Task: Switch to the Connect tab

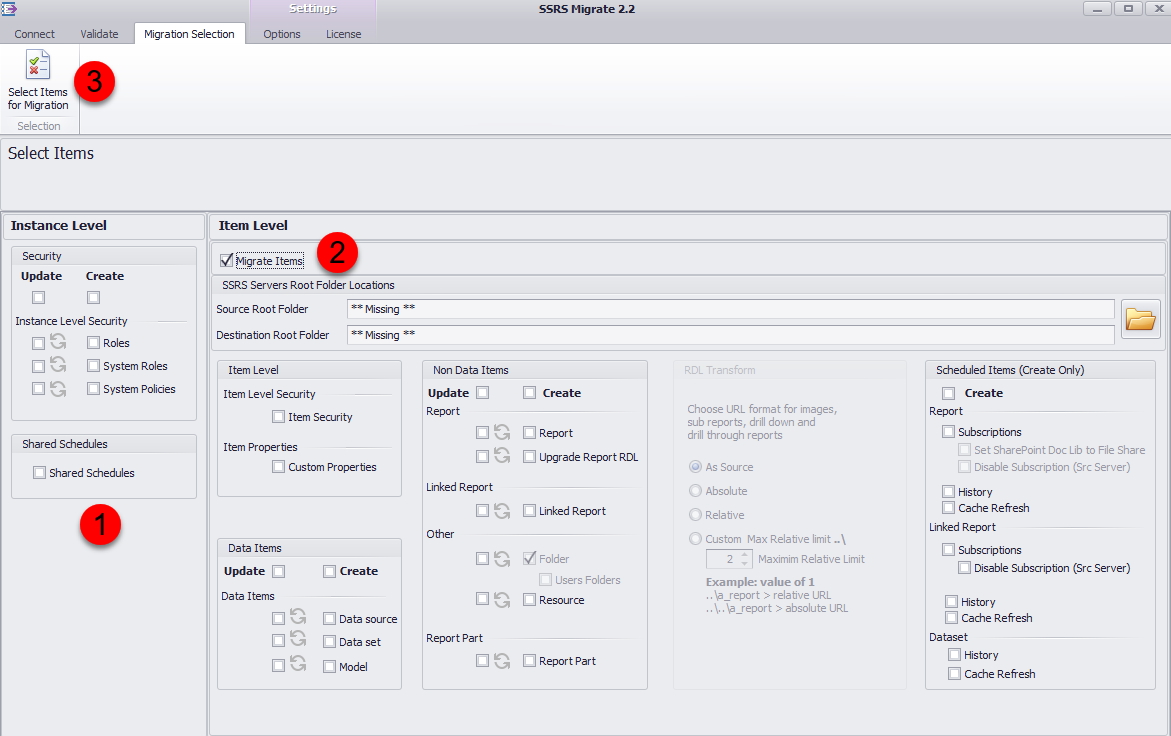Action: 34,34
